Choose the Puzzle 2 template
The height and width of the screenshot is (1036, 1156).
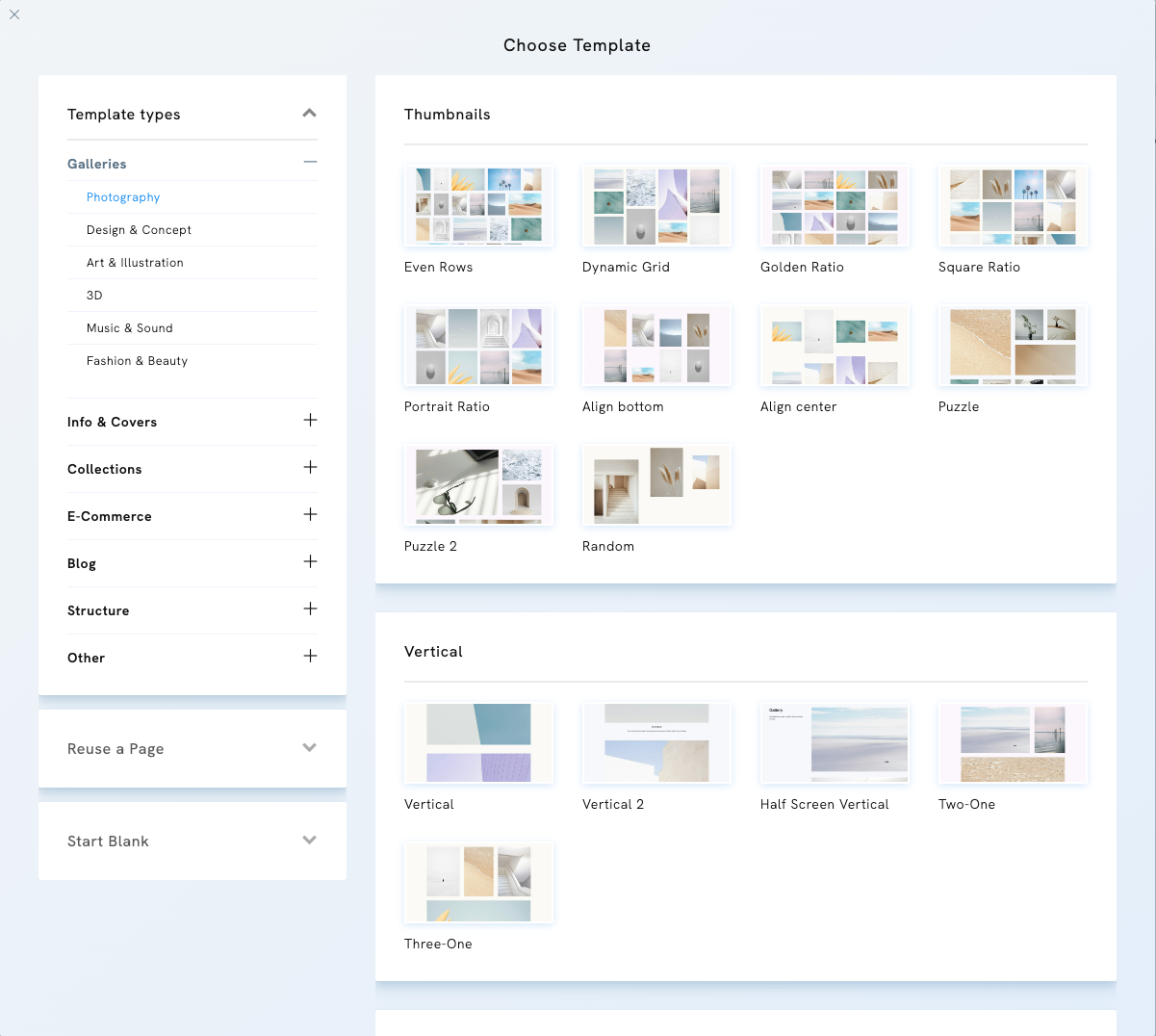tap(478, 484)
